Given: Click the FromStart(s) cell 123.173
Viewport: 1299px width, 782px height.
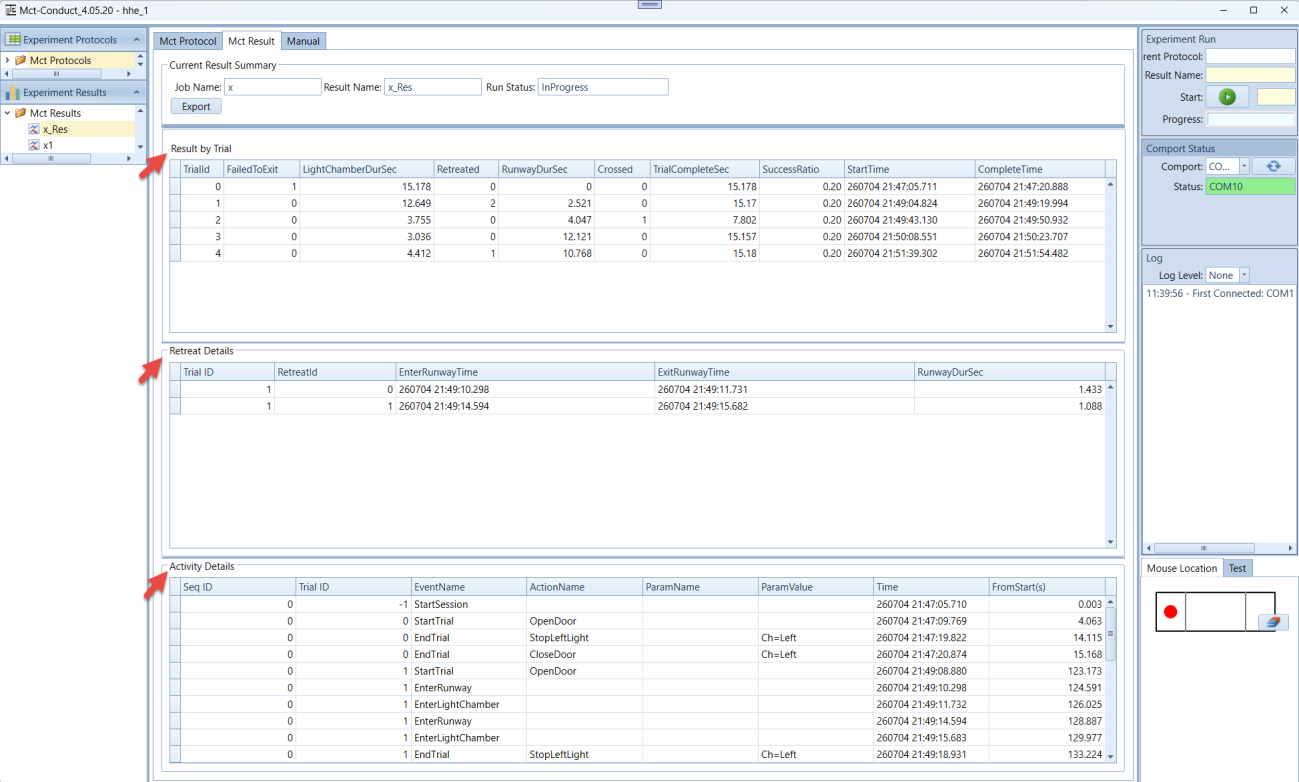Looking at the screenshot, I should click(x=1046, y=671).
